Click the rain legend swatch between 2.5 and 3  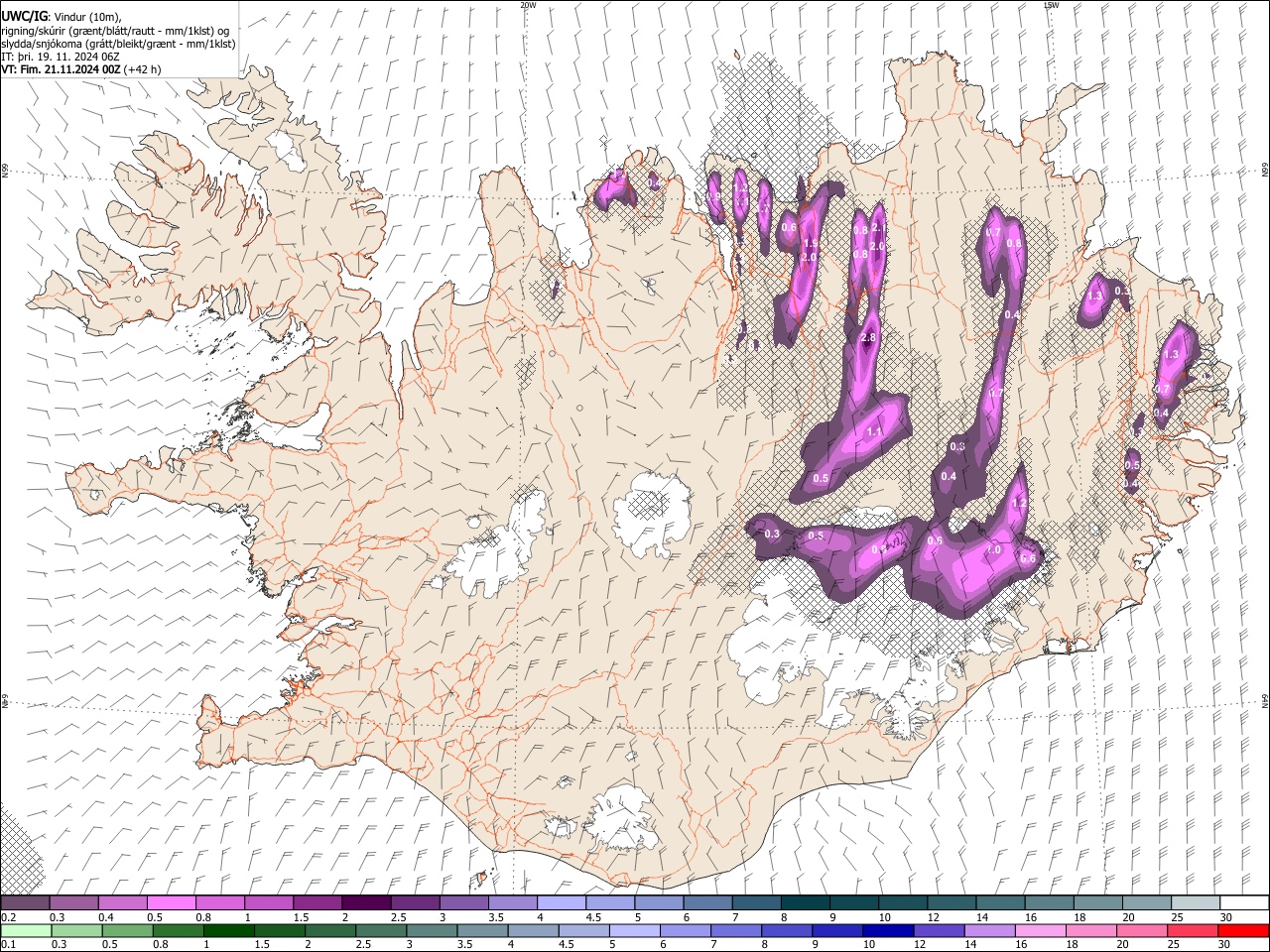(381, 931)
